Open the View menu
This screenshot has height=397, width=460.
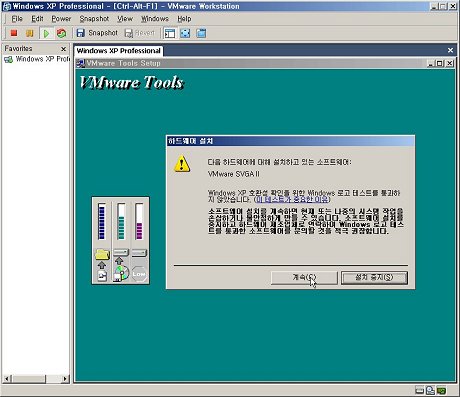pos(125,19)
